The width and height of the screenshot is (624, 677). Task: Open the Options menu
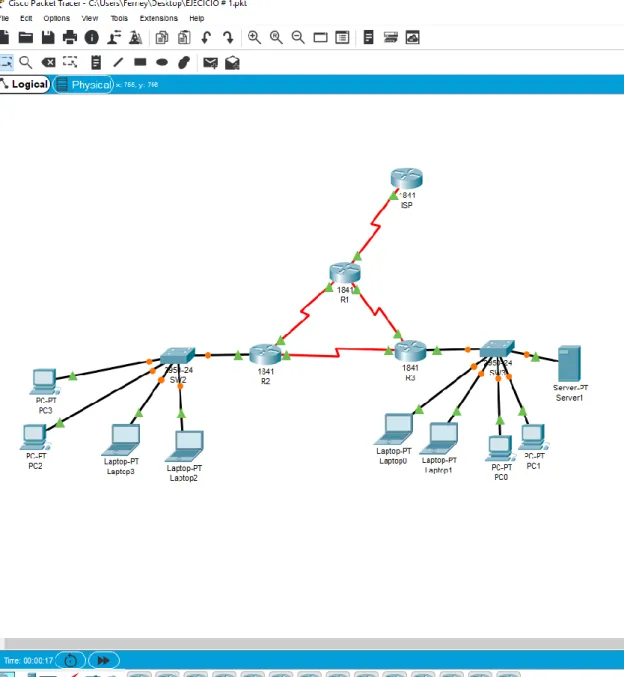pyautogui.click(x=57, y=18)
